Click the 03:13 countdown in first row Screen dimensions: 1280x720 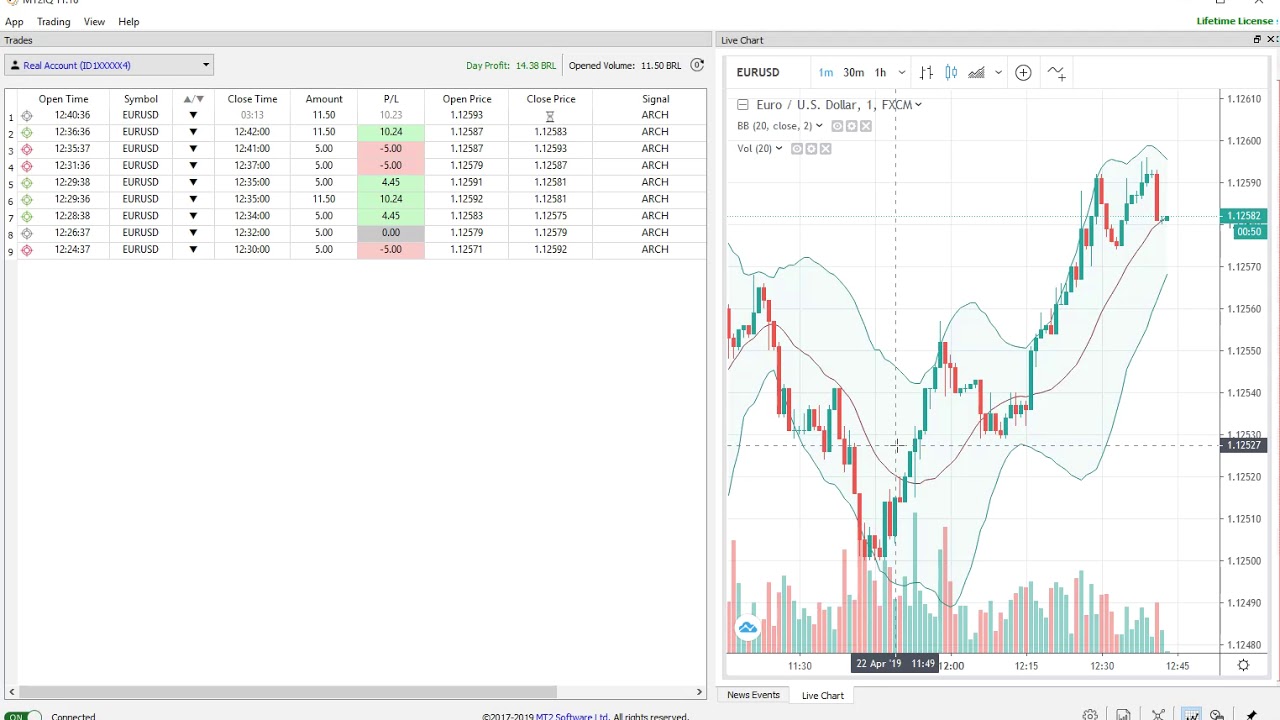click(252, 115)
